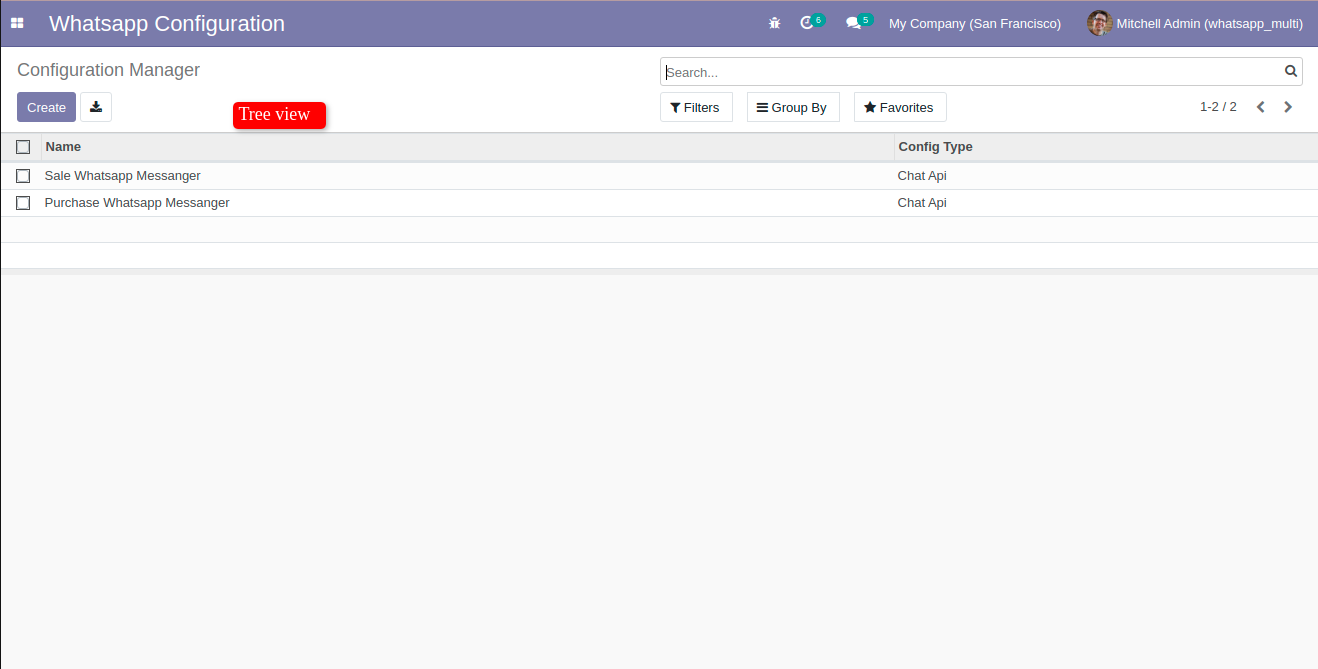Viewport: 1318px width, 669px height.
Task: Check the Sale Whatsapp Messanger row checkbox
Action: click(23, 176)
